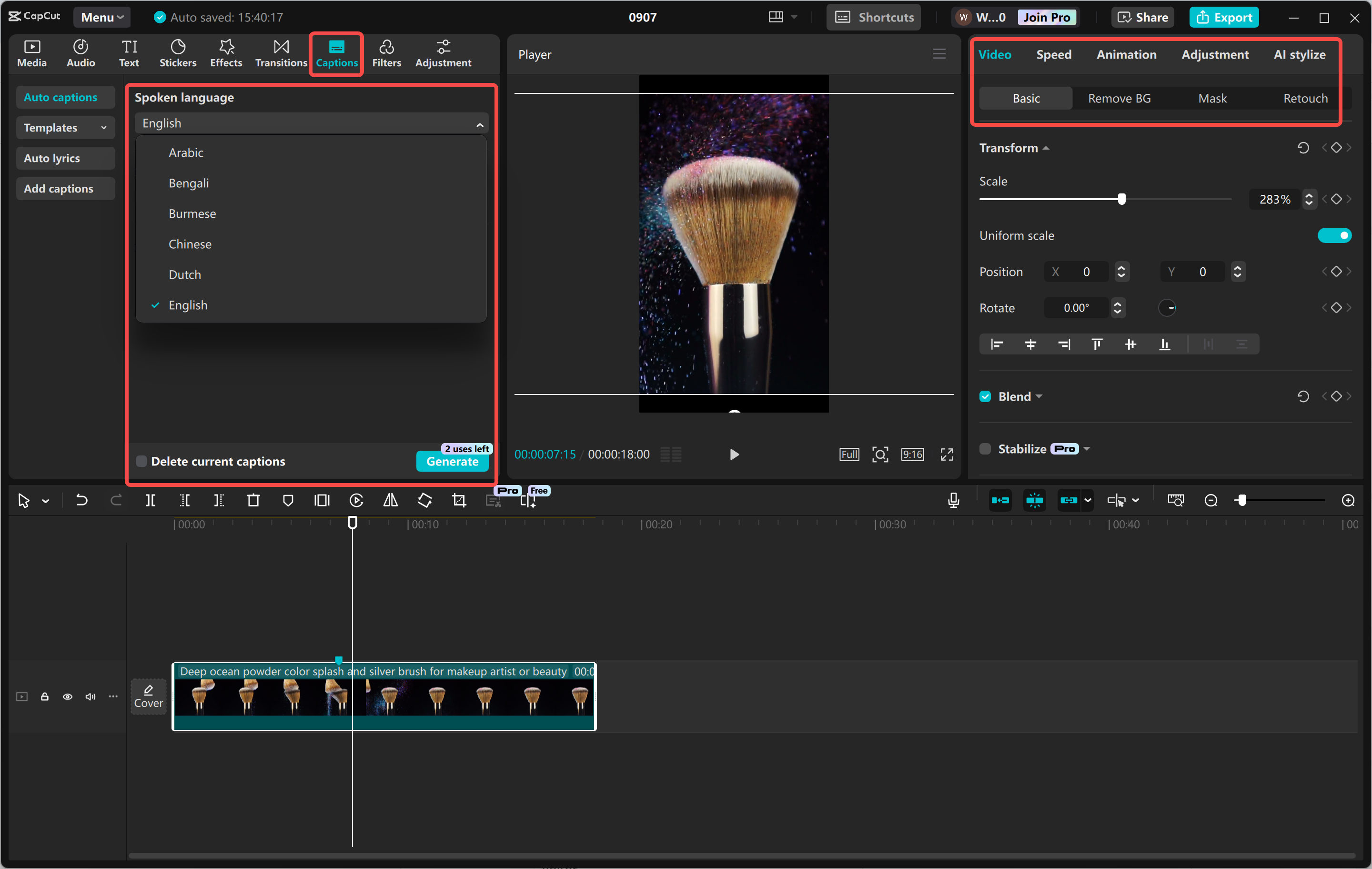1372x869 pixels.
Task: Open the Audio panel
Action: tap(81, 53)
